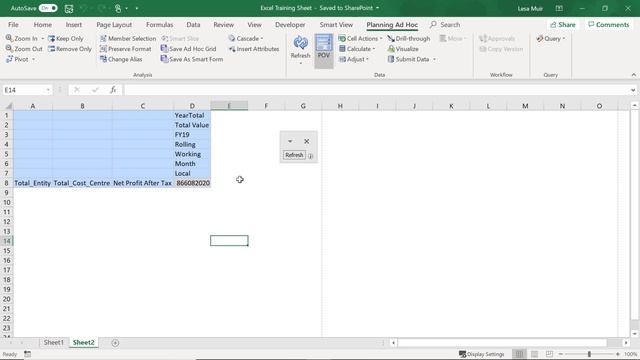
Task: Click Save As Smart Form
Action: (192, 59)
